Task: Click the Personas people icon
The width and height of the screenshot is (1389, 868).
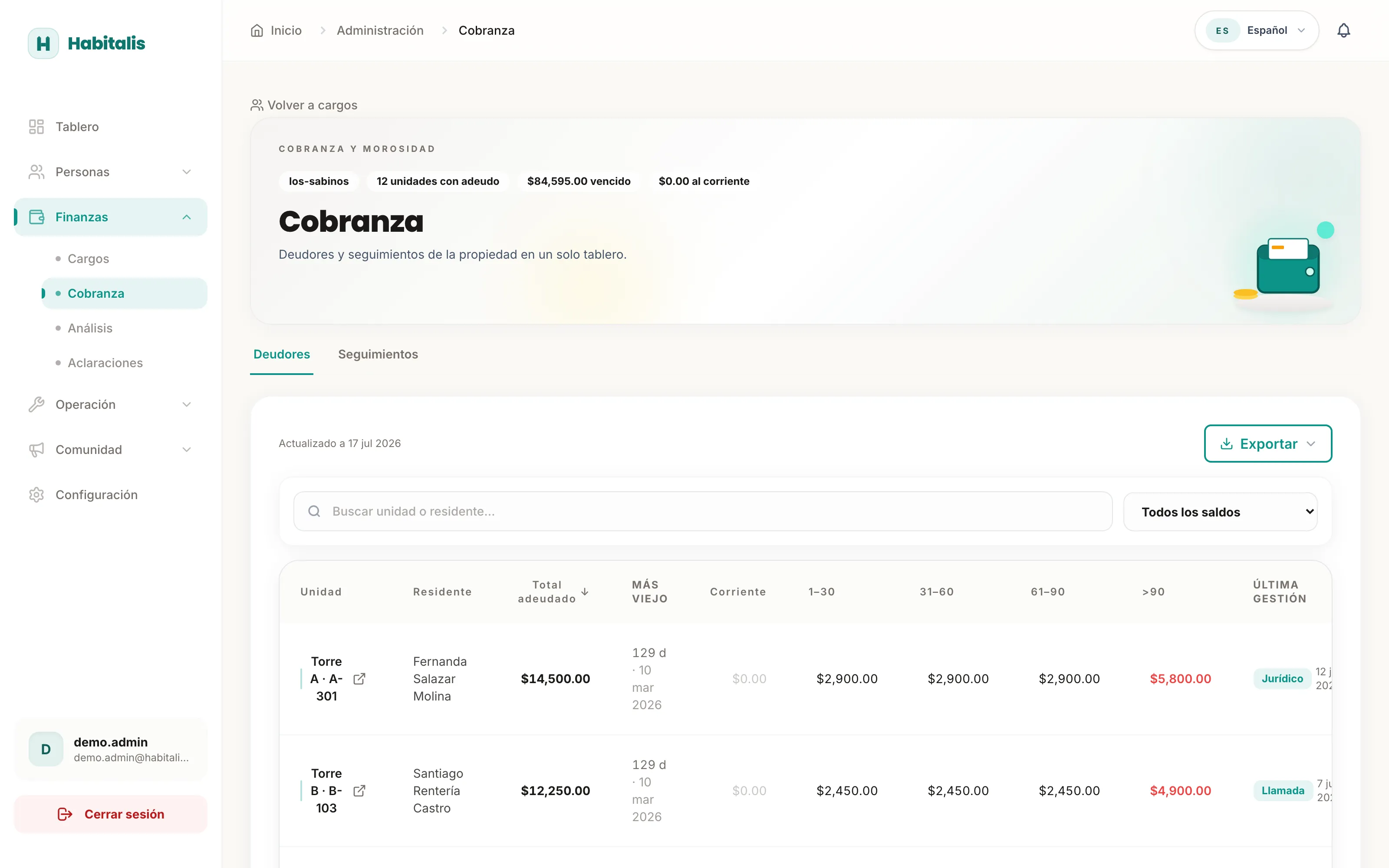Action: tap(36, 172)
